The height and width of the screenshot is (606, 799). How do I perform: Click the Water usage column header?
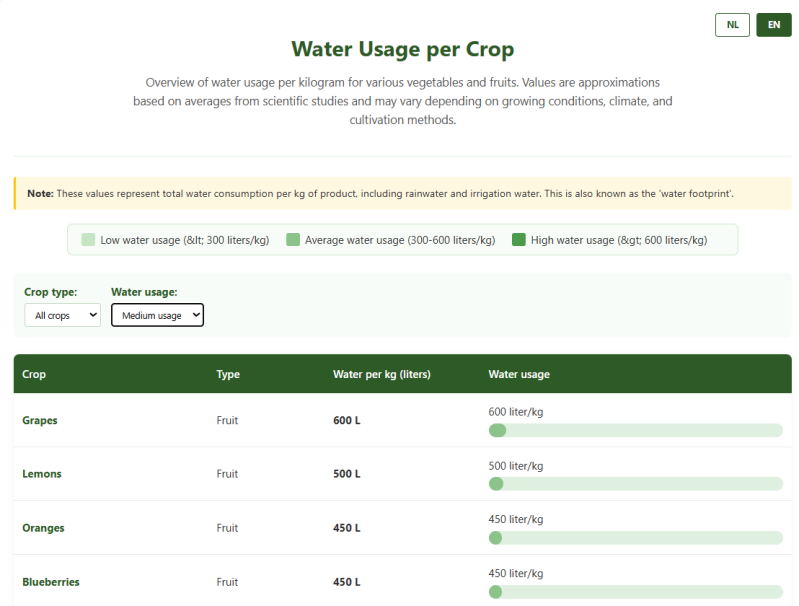[519, 374]
